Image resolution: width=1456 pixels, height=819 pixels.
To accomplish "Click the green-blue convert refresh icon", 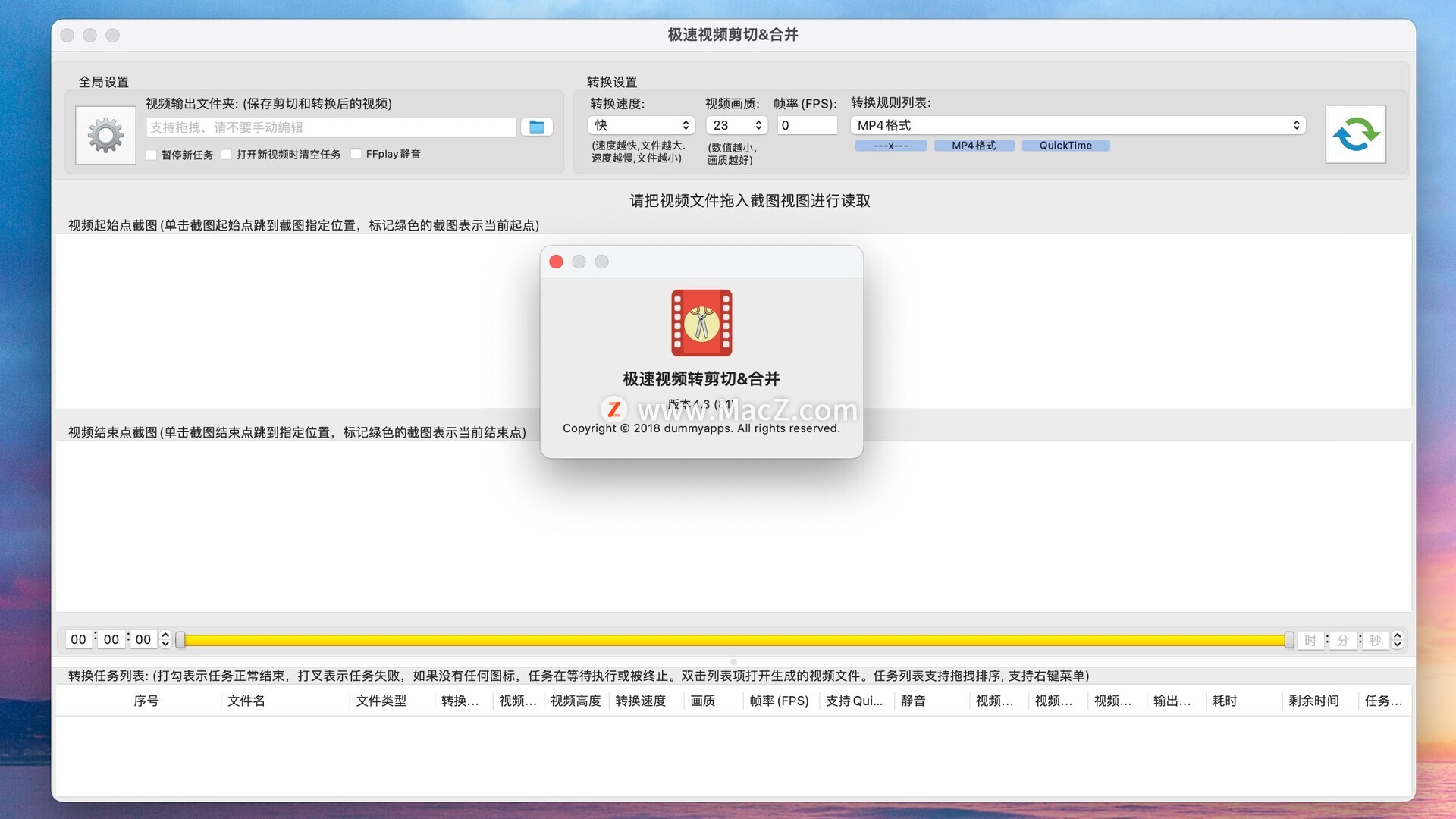I will (1355, 134).
